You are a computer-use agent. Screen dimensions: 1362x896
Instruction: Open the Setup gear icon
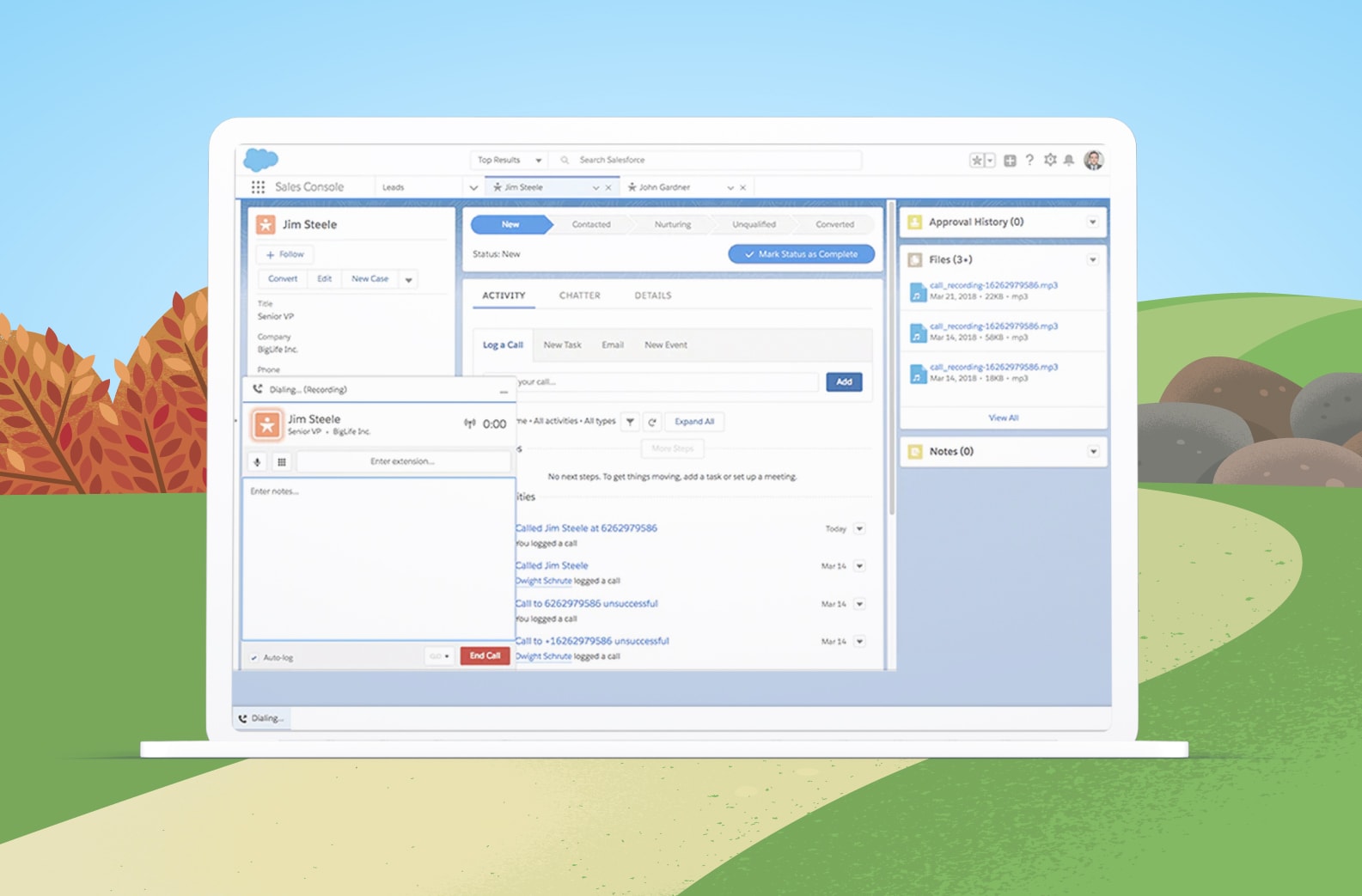pos(1049,160)
